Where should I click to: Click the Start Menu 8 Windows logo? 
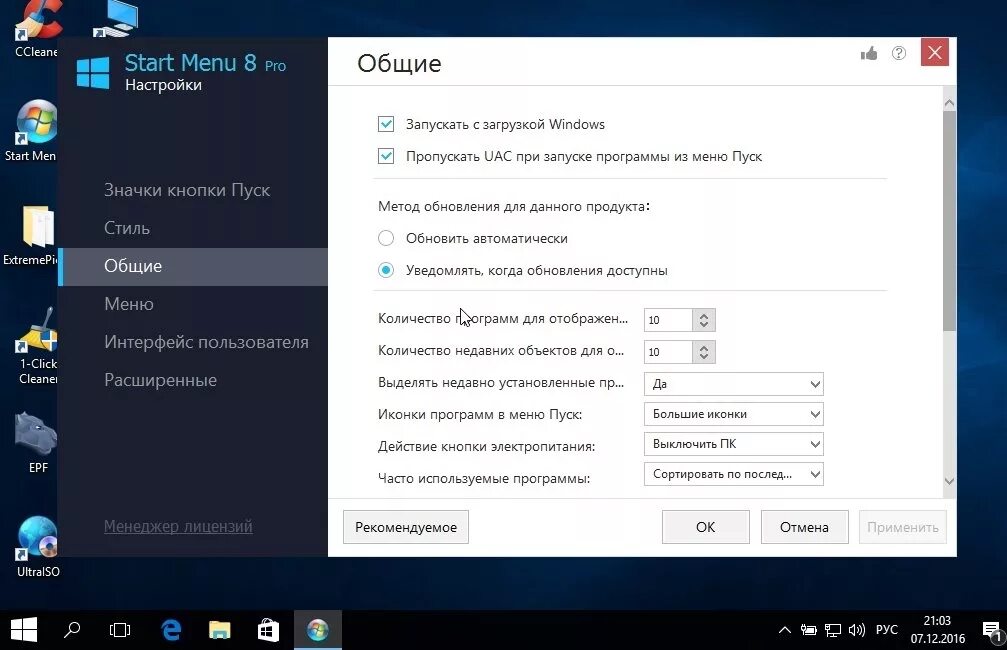(93, 73)
